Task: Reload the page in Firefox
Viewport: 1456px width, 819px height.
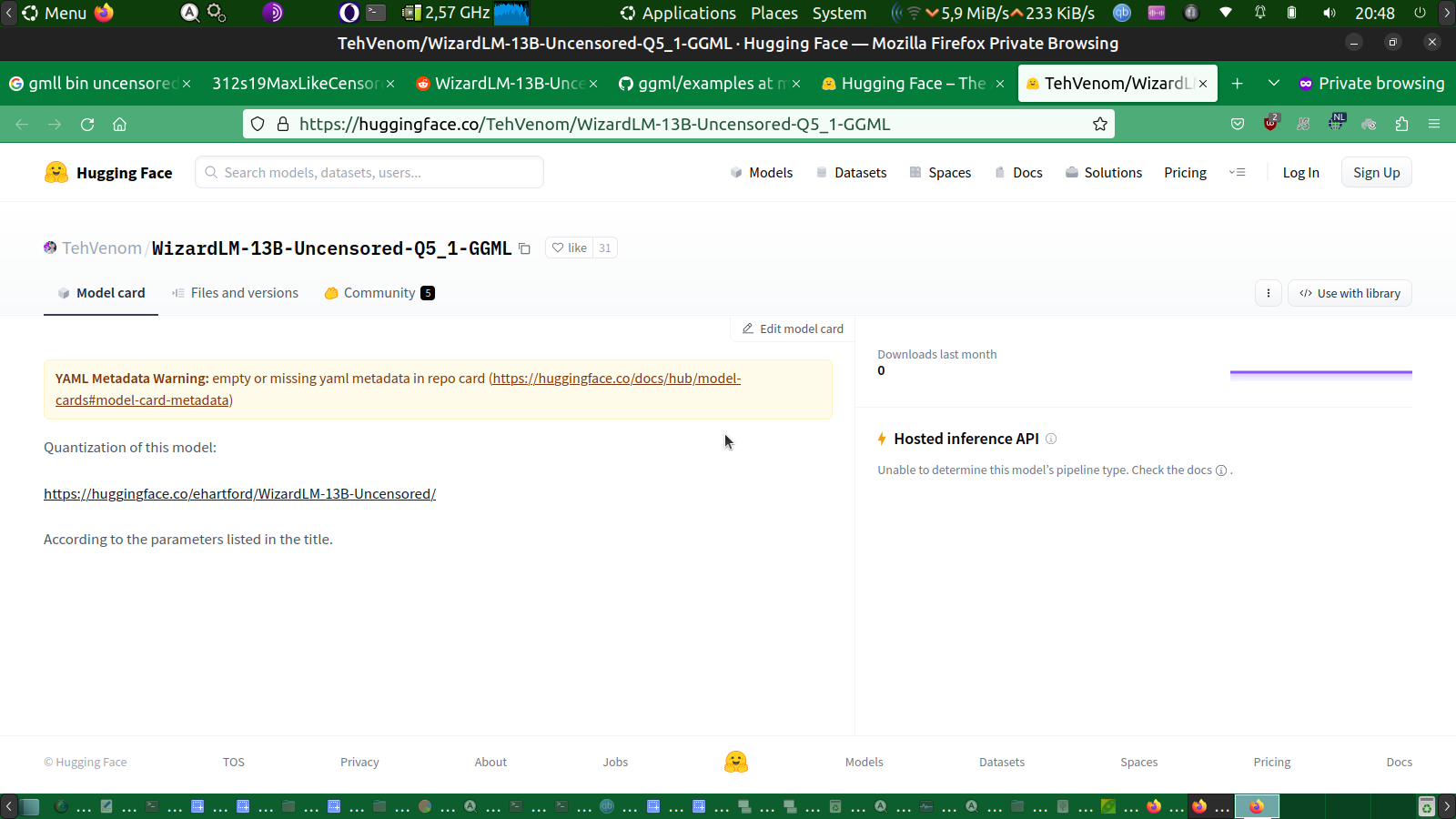Action: click(87, 125)
